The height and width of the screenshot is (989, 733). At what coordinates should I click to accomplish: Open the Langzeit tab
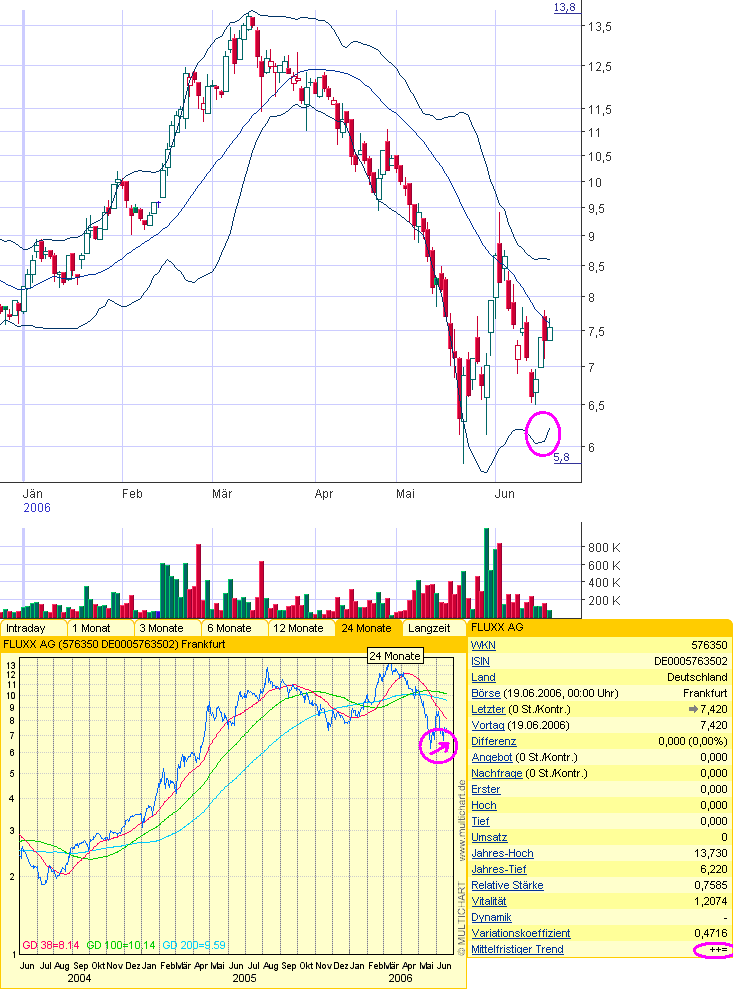pos(435,628)
